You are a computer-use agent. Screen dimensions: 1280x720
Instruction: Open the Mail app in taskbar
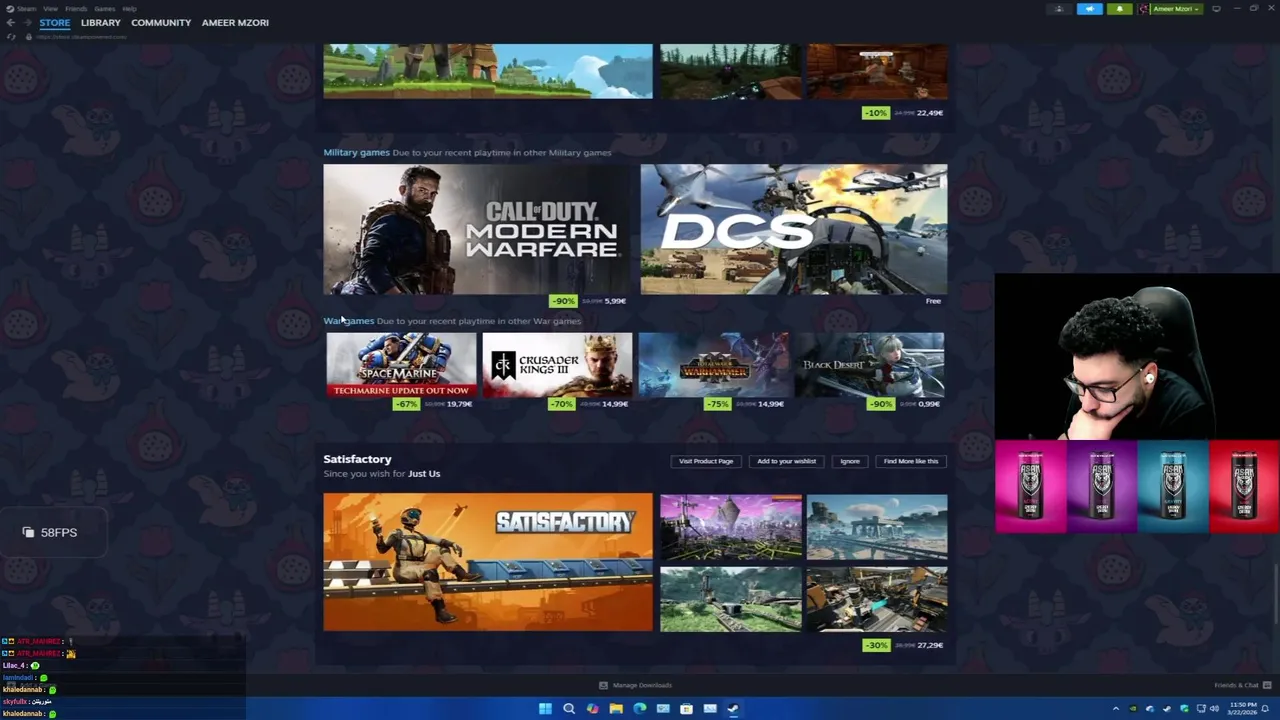pyautogui.click(x=663, y=709)
